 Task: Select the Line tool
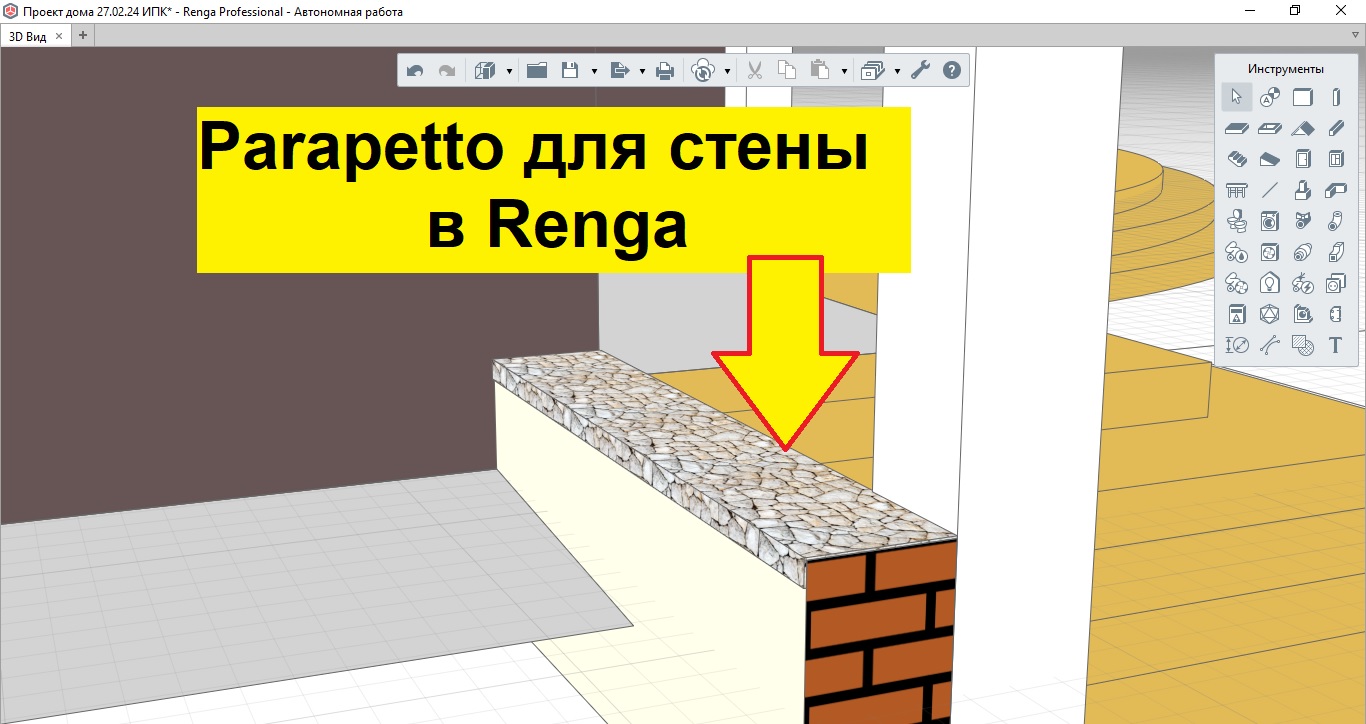tap(1269, 190)
